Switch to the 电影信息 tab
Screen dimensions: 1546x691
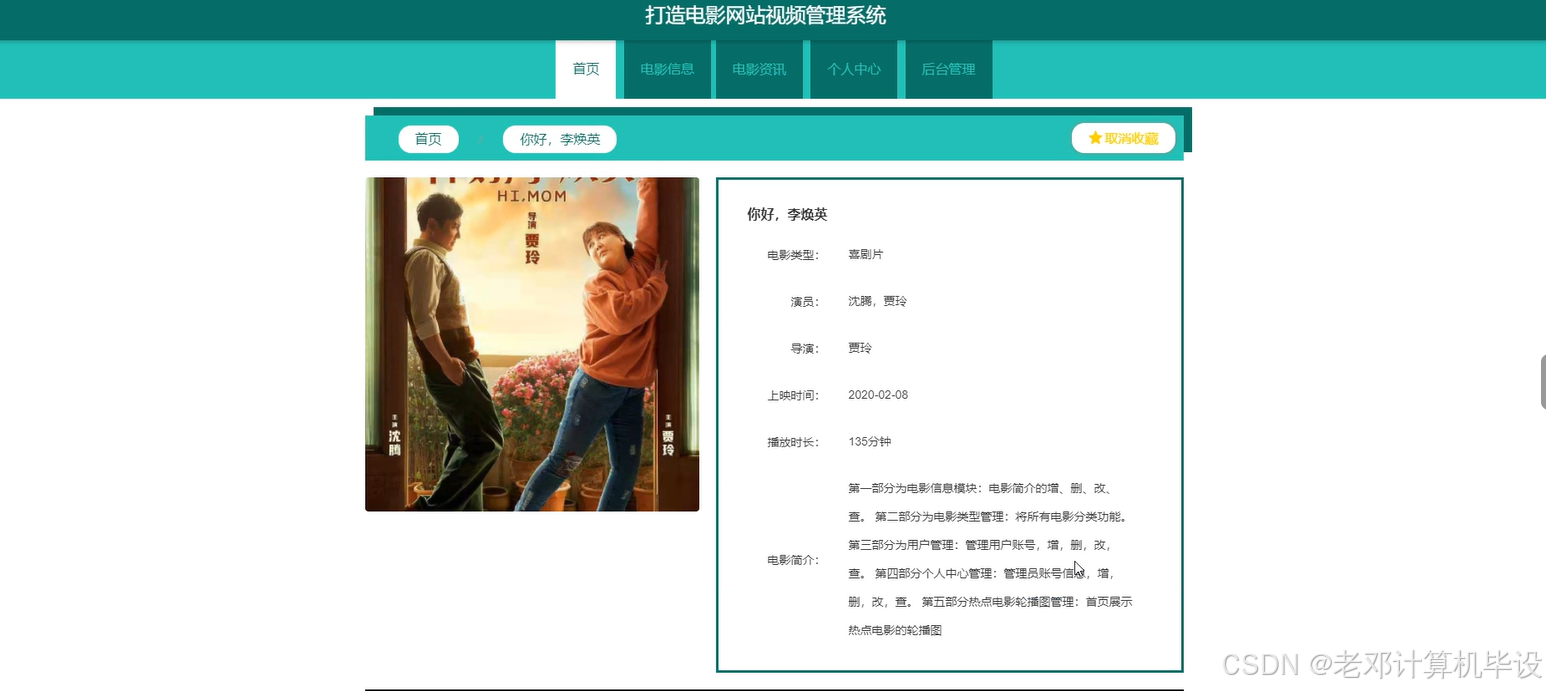click(x=667, y=69)
